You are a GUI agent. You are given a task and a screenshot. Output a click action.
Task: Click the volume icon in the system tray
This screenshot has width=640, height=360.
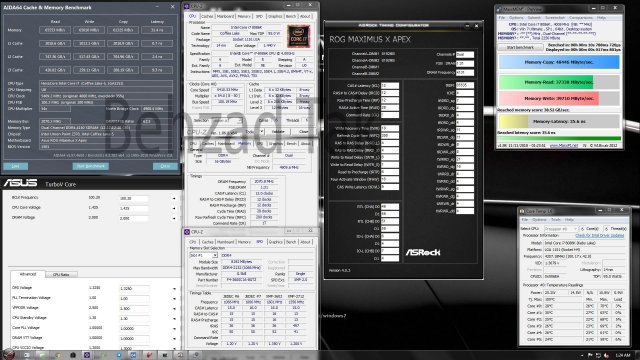click(606, 356)
